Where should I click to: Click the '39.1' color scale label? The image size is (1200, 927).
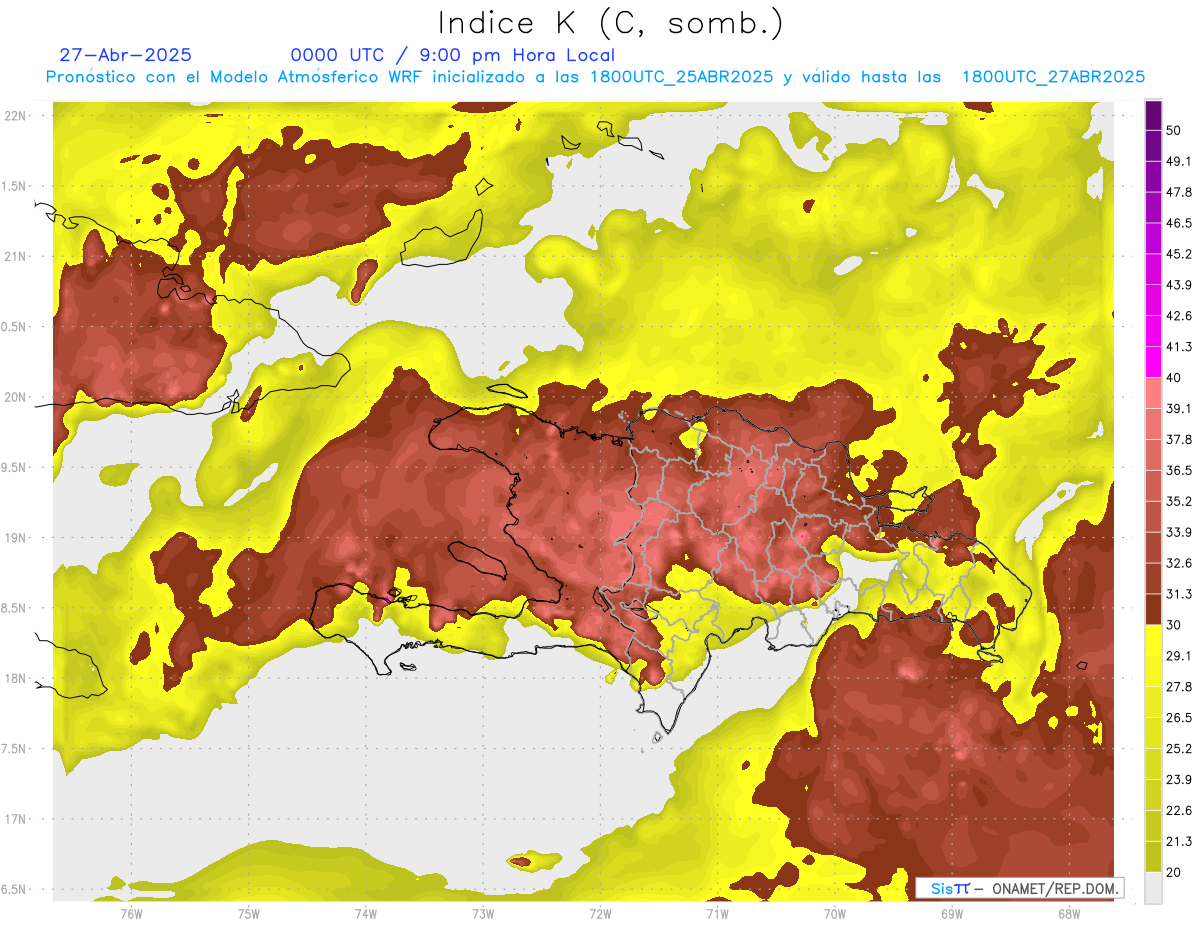(1180, 409)
